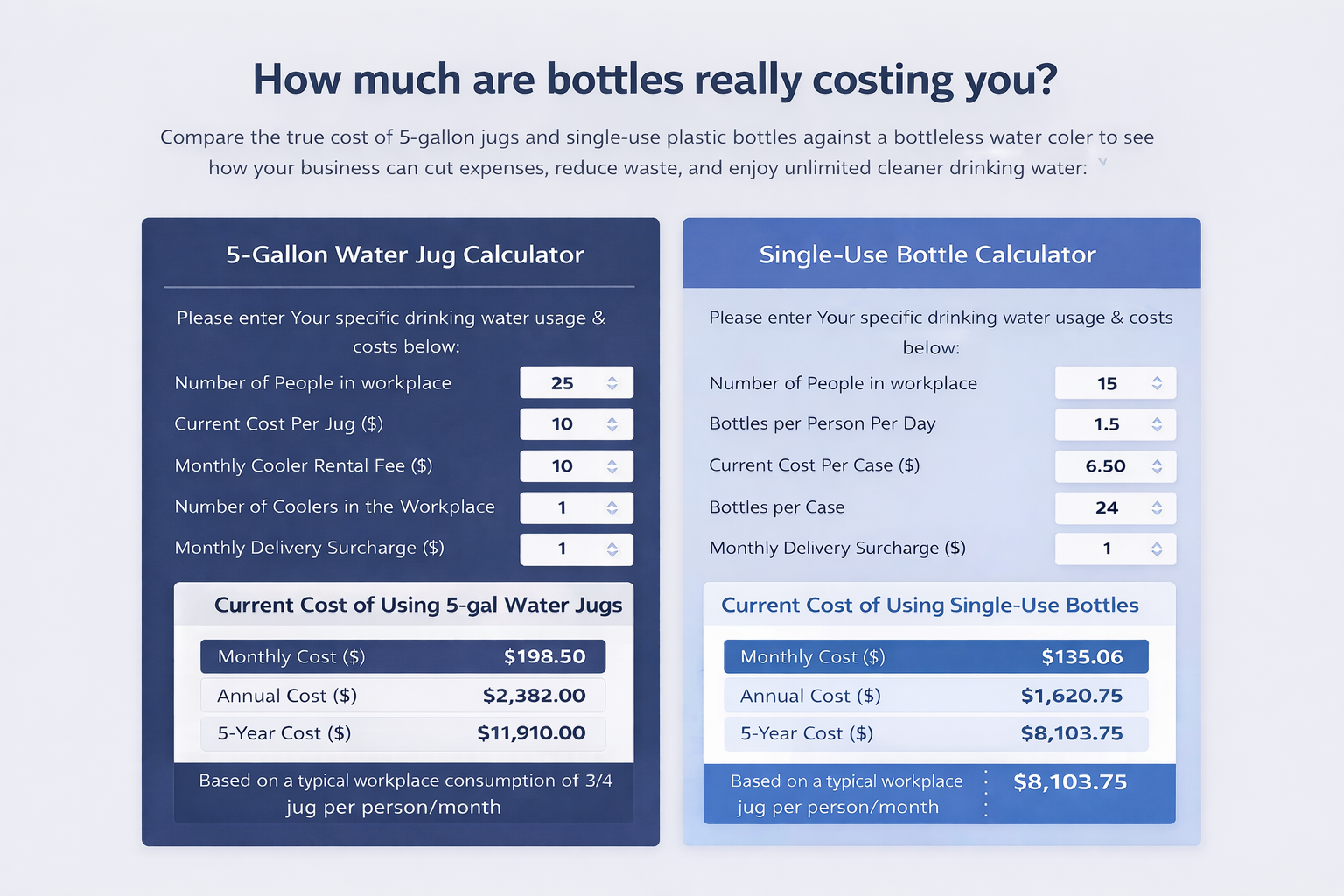Decrement Current Cost Per Jug value

(611, 429)
